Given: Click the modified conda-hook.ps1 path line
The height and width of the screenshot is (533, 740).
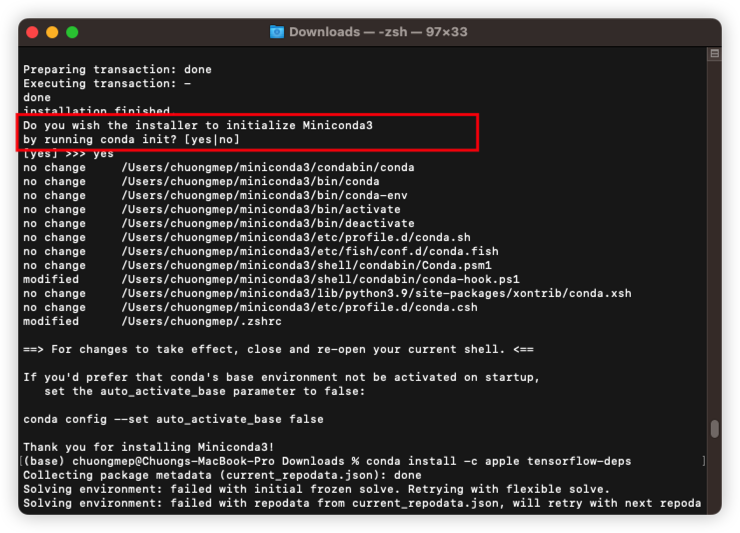Looking at the screenshot, I should point(320,280).
